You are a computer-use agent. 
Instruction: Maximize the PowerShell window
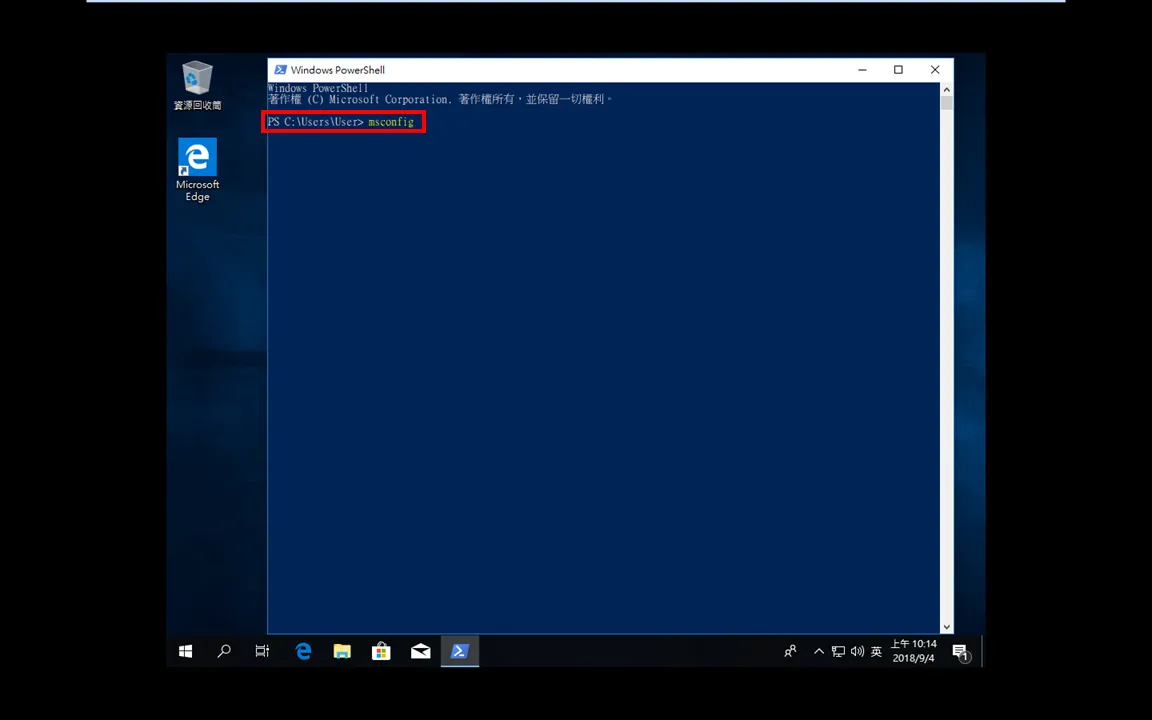pyautogui.click(x=898, y=70)
